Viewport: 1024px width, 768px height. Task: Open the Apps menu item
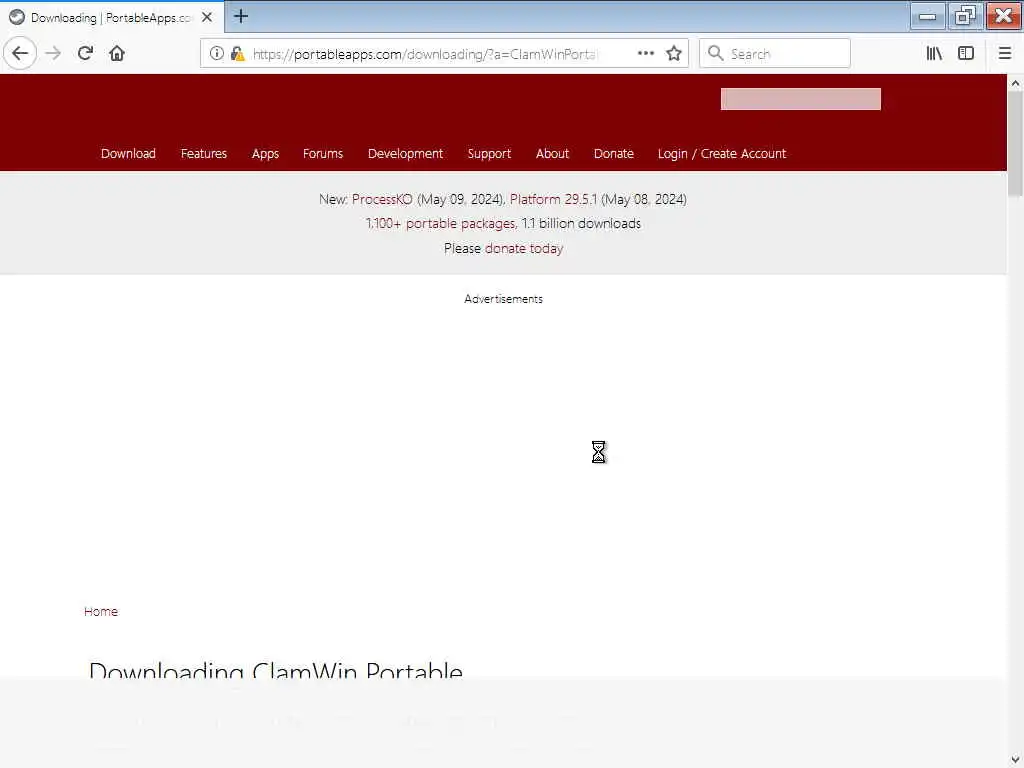(265, 153)
